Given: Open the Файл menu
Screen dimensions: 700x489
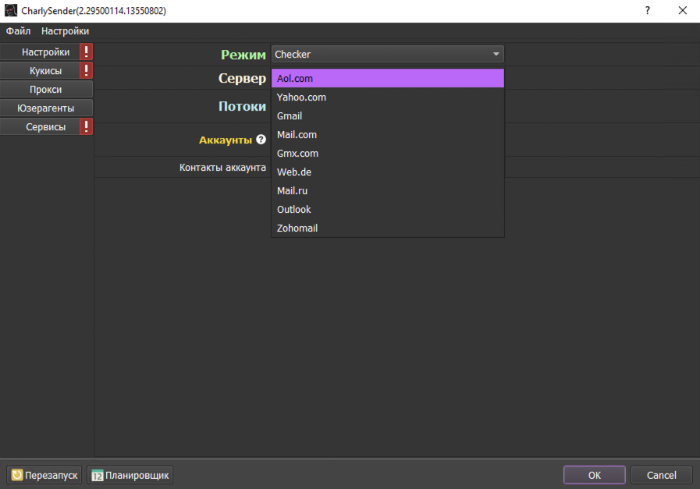Looking at the screenshot, I should tap(18, 31).
